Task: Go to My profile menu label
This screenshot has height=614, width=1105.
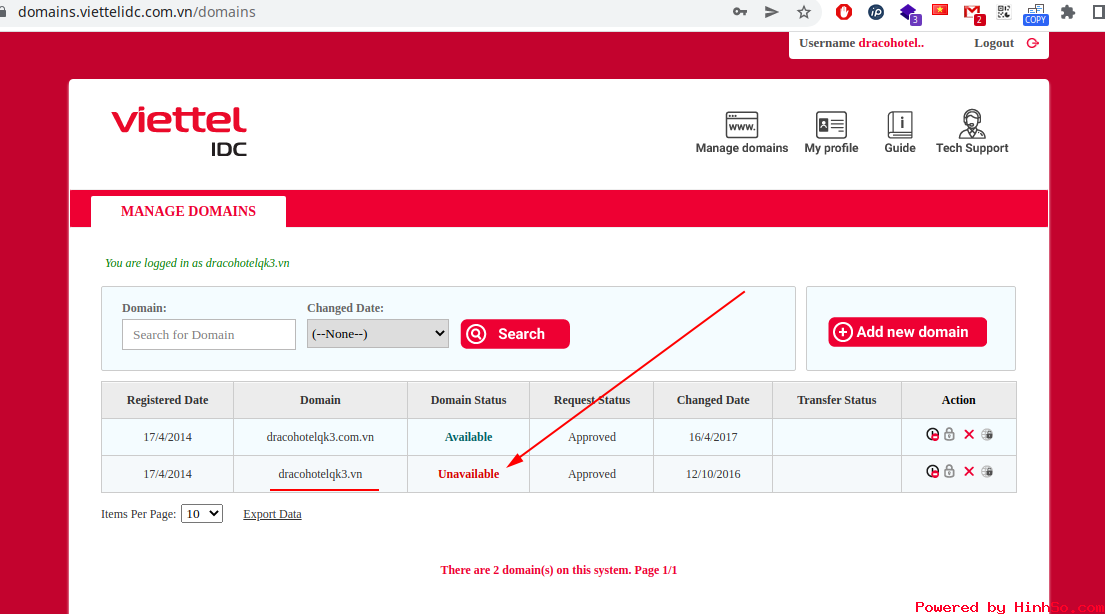Action: point(832,148)
